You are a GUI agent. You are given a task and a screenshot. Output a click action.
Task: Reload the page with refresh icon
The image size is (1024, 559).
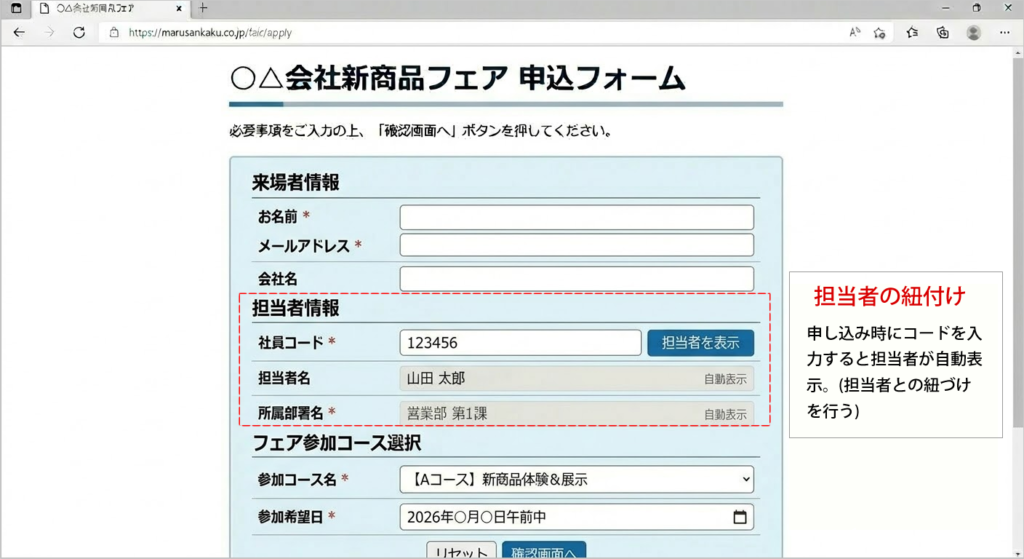79,32
